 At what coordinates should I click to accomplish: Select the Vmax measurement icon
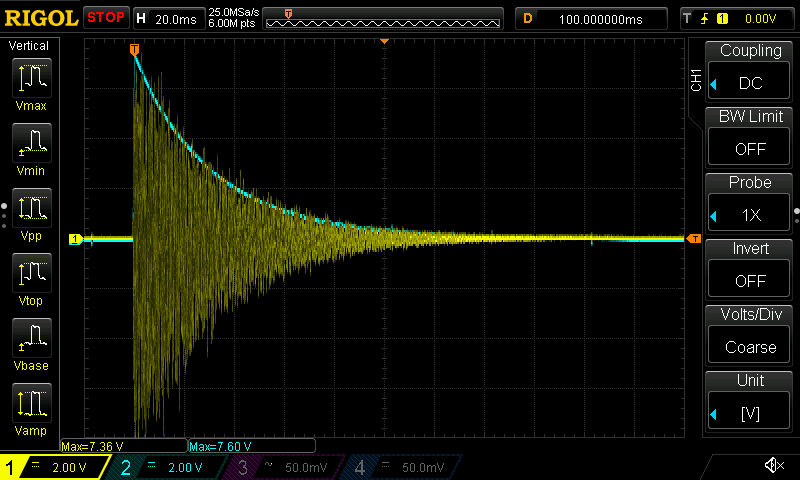(x=31, y=83)
